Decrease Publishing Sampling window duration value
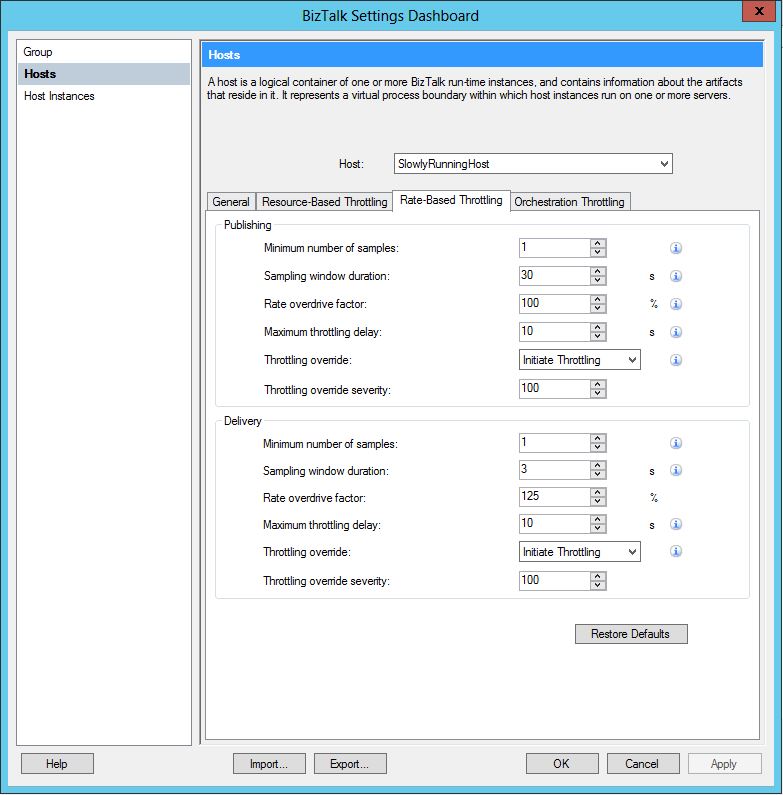The width and height of the screenshot is (783, 795). point(598,280)
